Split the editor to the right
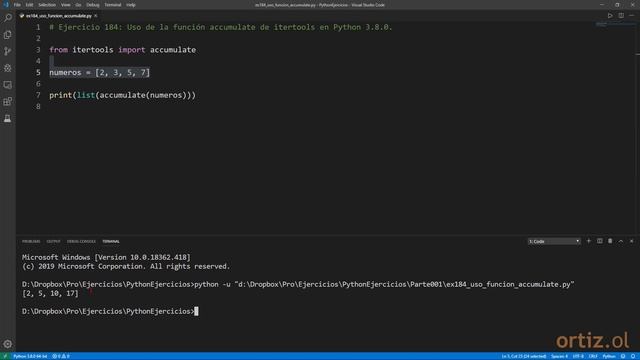 tap(621, 16)
